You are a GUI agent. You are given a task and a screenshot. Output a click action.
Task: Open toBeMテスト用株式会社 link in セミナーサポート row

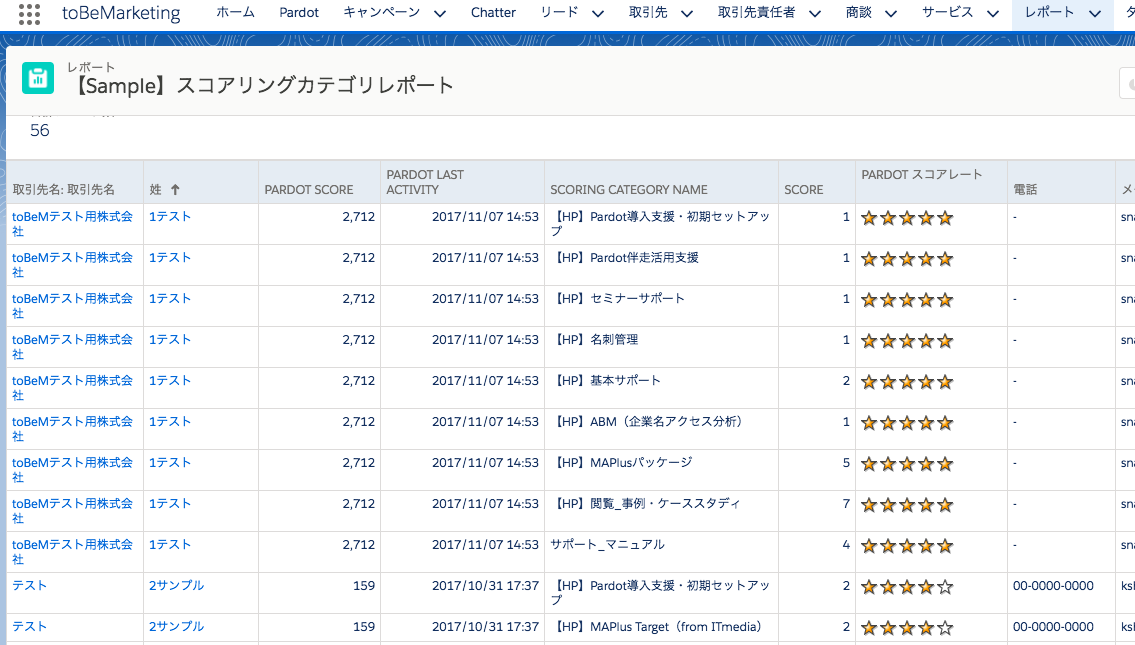point(72,306)
